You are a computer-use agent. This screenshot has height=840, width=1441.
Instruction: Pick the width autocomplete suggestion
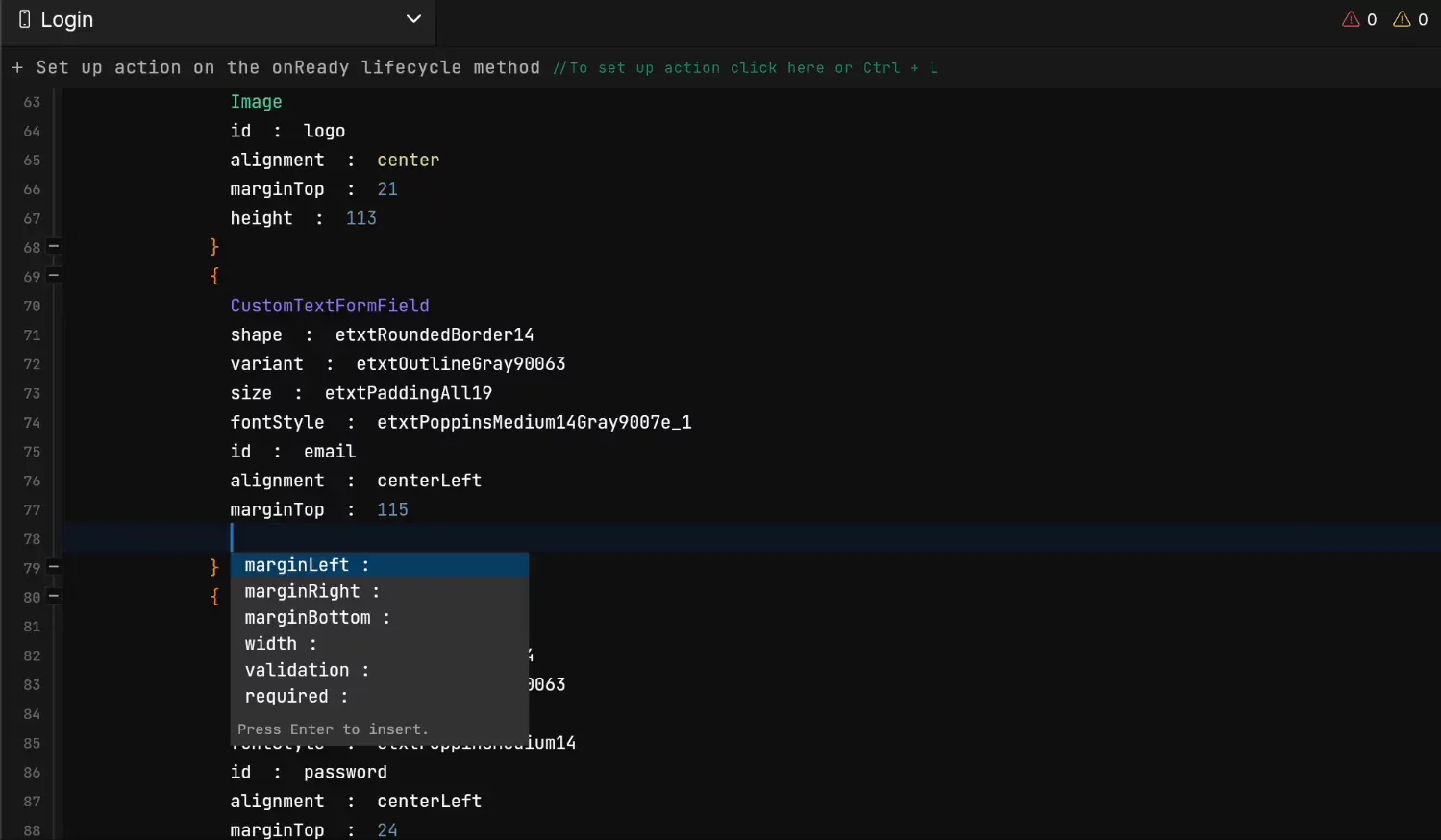coord(280,644)
